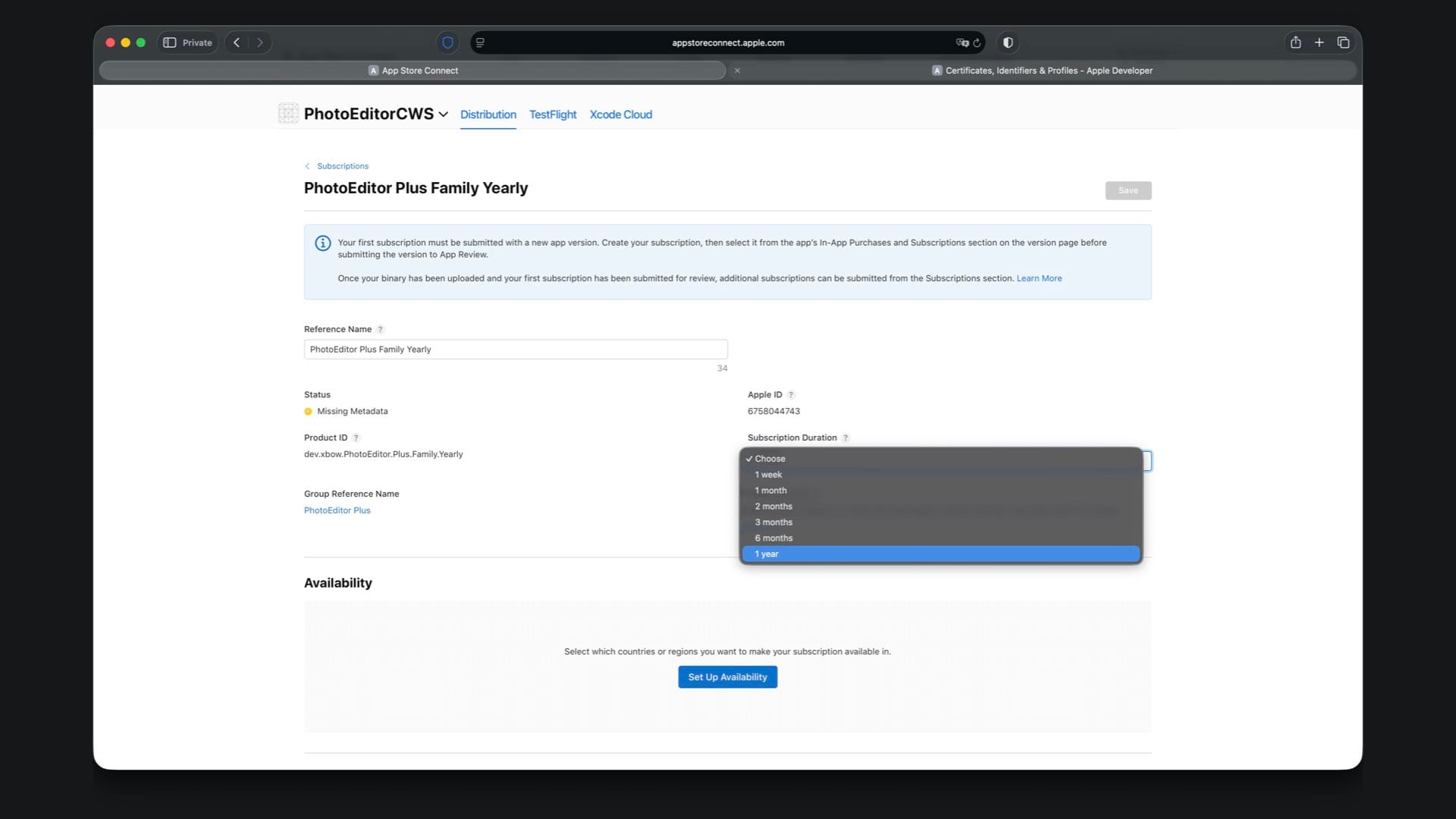
Task: Return to Subscriptions via breadcrumb link
Action: pyautogui.click(x=342, y=166)
